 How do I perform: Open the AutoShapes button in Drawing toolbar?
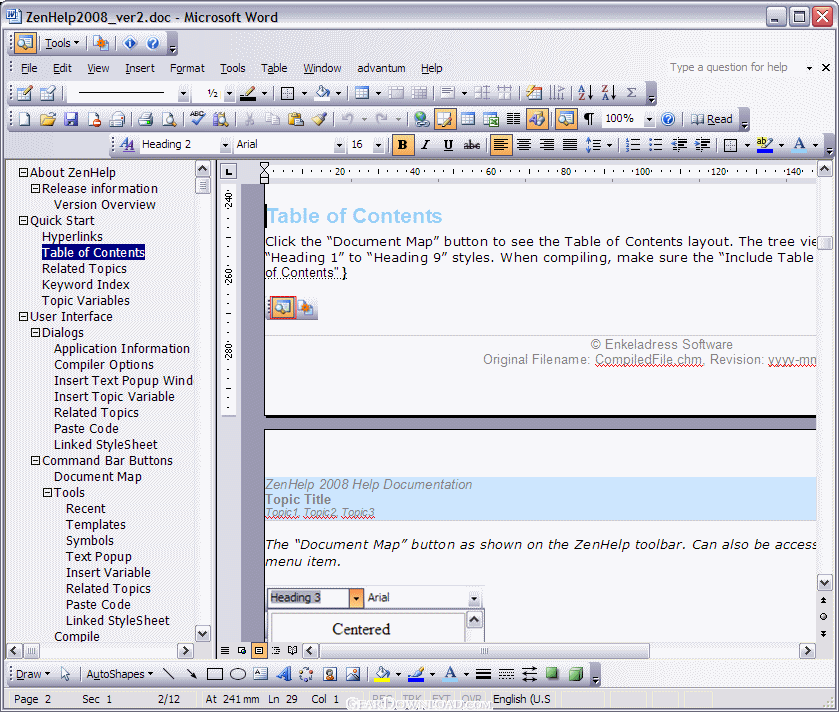(119, 674)
